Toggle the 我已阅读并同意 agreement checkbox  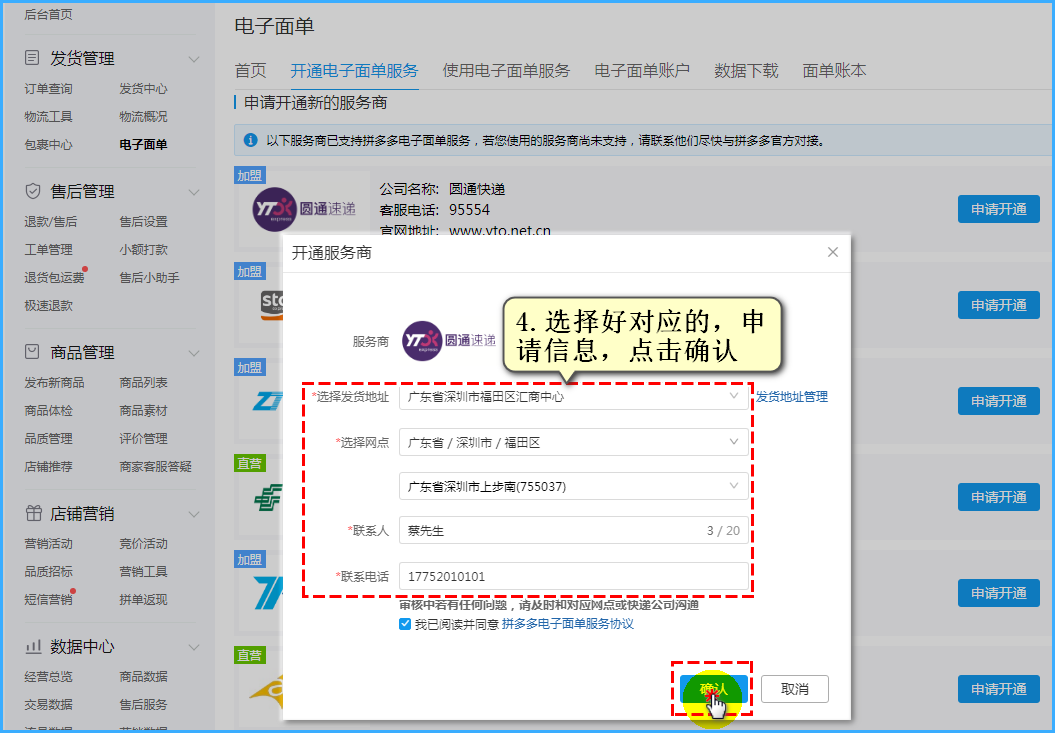pos(404,624)
